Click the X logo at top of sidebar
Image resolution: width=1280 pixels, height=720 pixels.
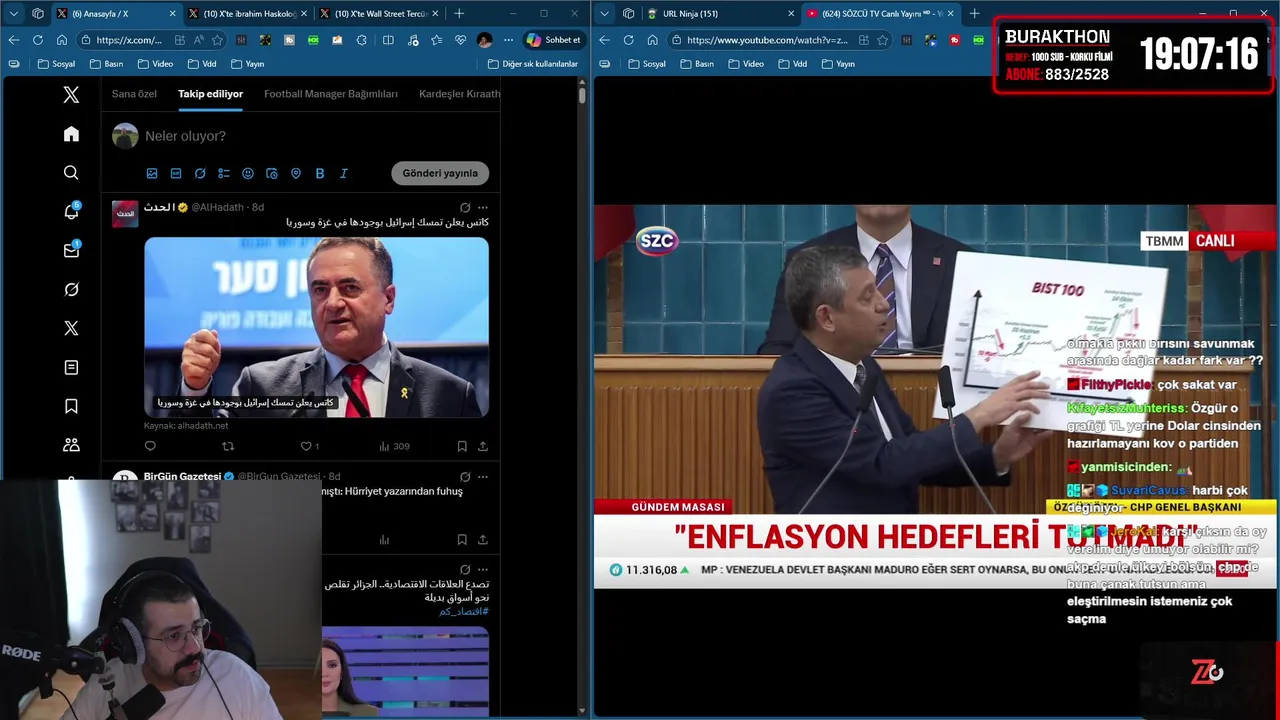click(71, 95)
